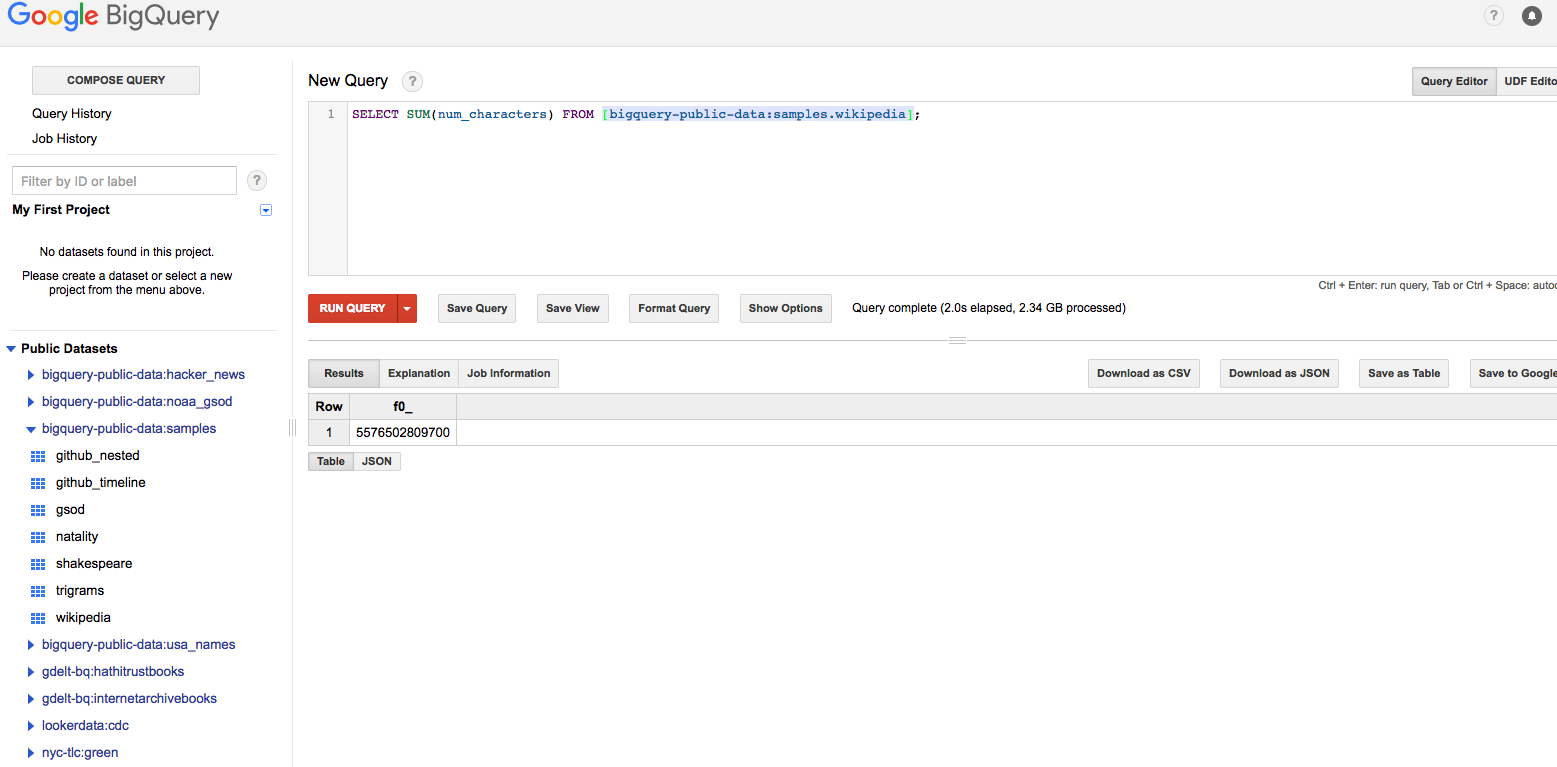Click inside the SQL query editor text

click(636, 115)
